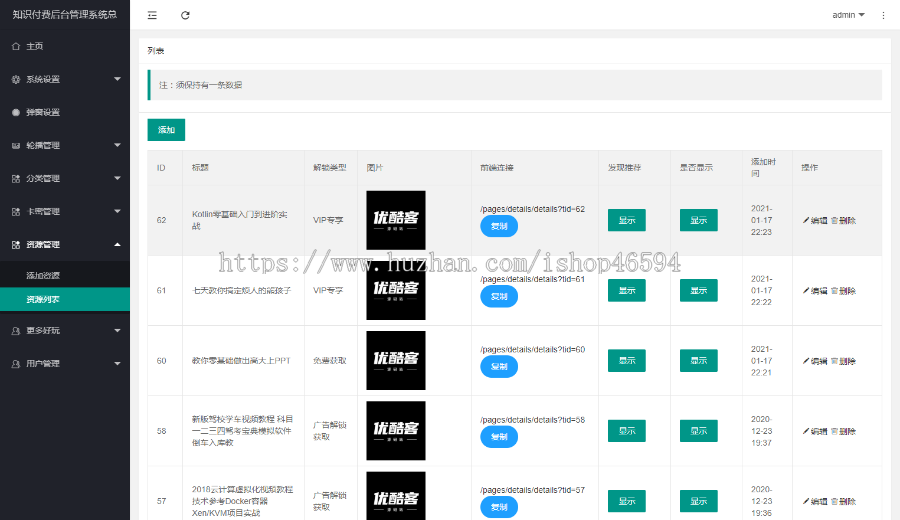Click the green 添加 button
The height and width of the screenshot is (520, 900).
click(x=166, y=130)
